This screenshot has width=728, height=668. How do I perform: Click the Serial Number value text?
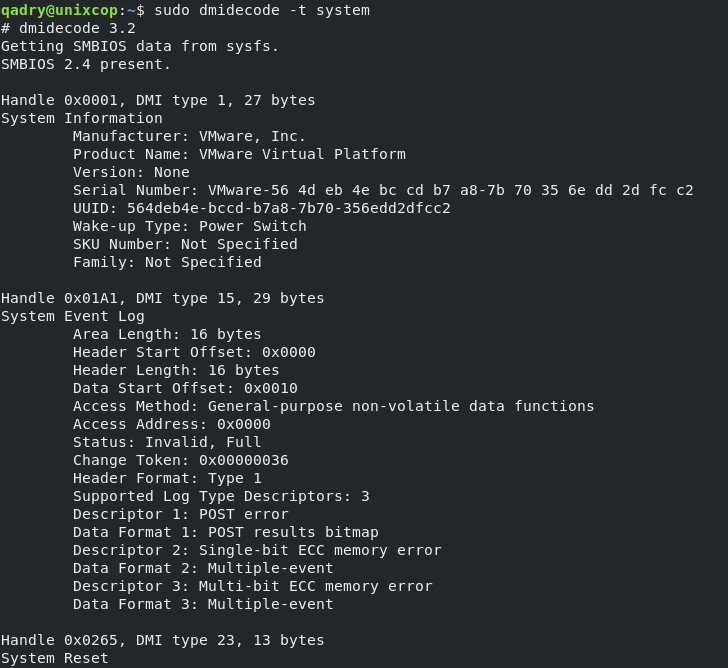(450, 190)
